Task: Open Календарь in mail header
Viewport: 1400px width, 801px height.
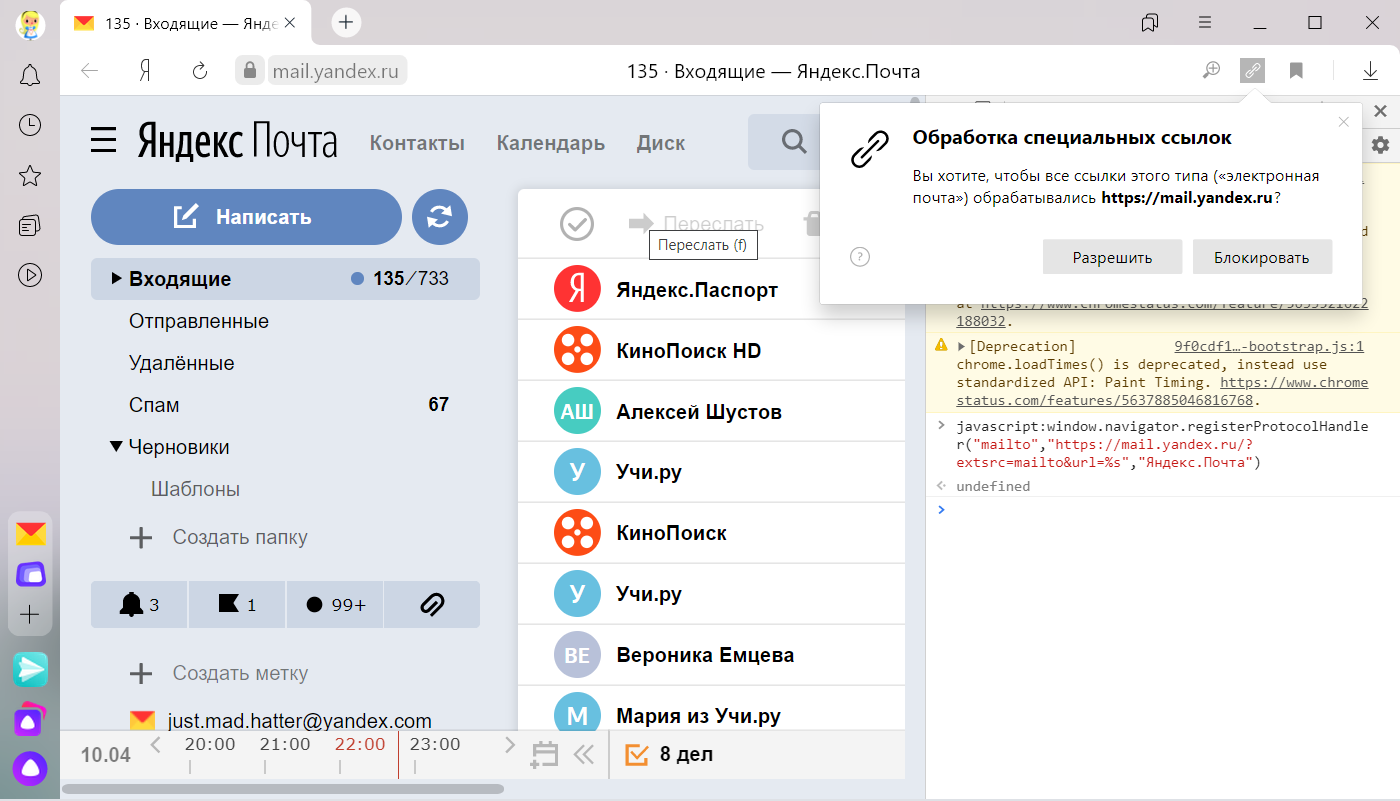Action: pos(551,143)
